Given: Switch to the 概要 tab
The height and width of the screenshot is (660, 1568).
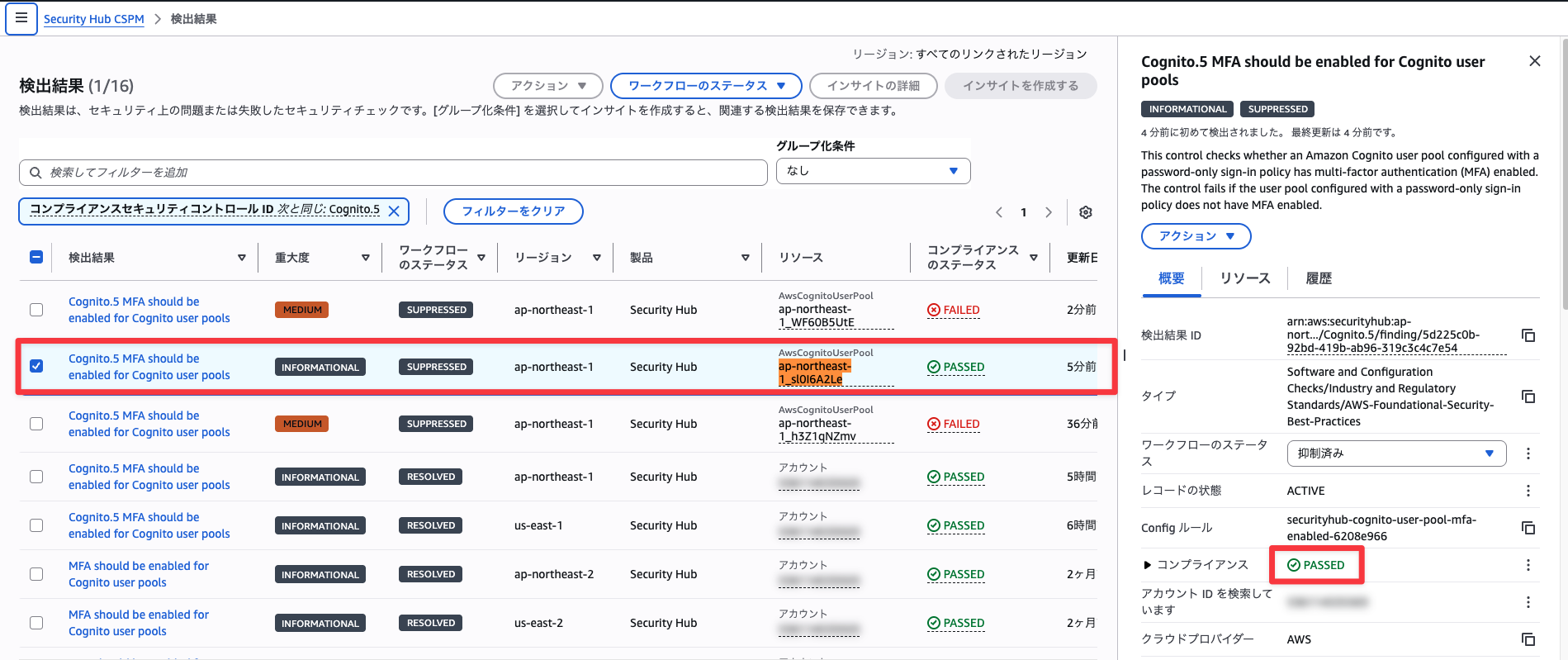Looking at the screenshot, I should pos(1171,279).
